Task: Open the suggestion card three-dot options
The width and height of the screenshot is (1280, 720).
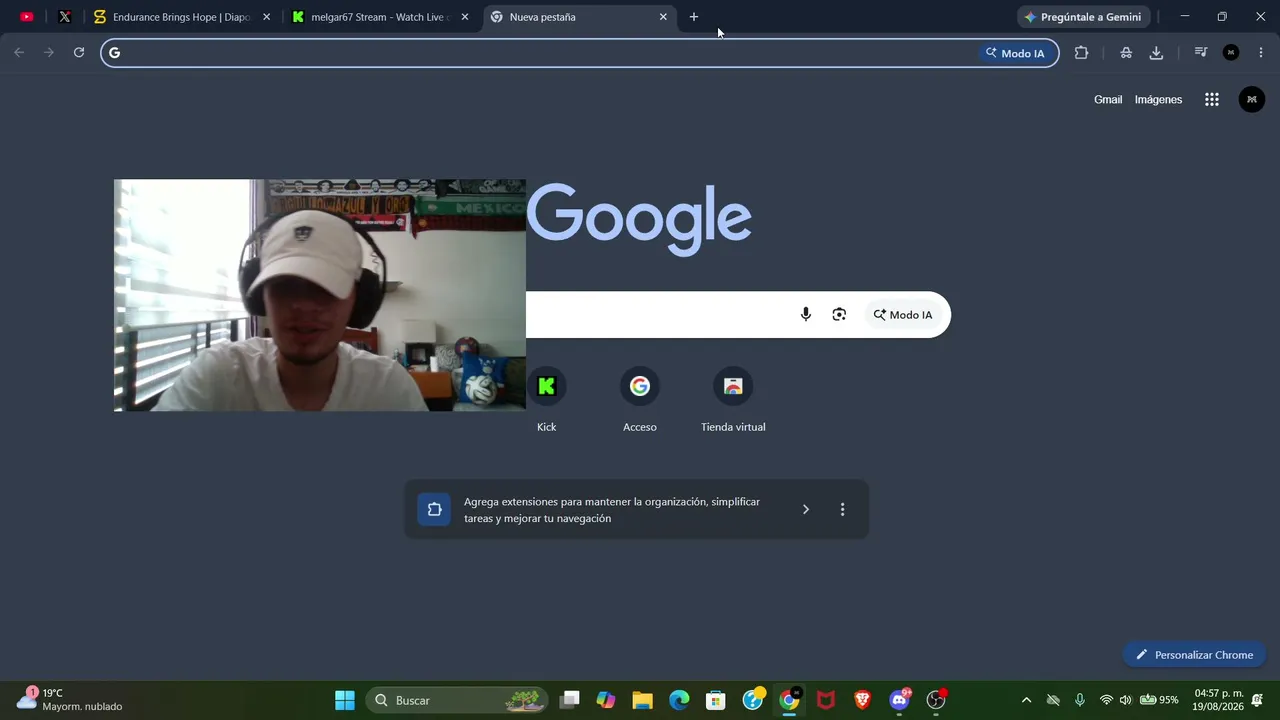Action: [842, 510]
